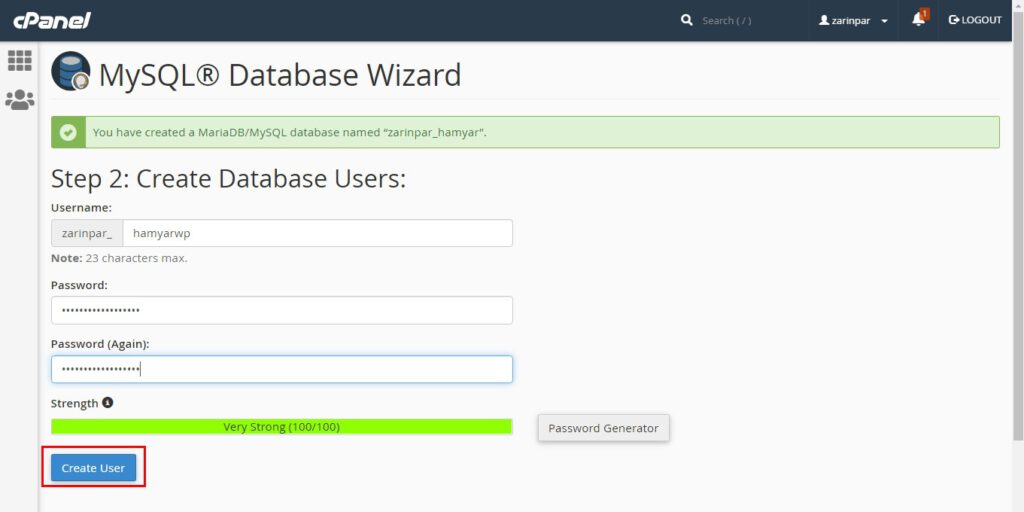Screen dimensions: 1024x512
Task: Open the Password Generator
Action: tap(603, 428)
